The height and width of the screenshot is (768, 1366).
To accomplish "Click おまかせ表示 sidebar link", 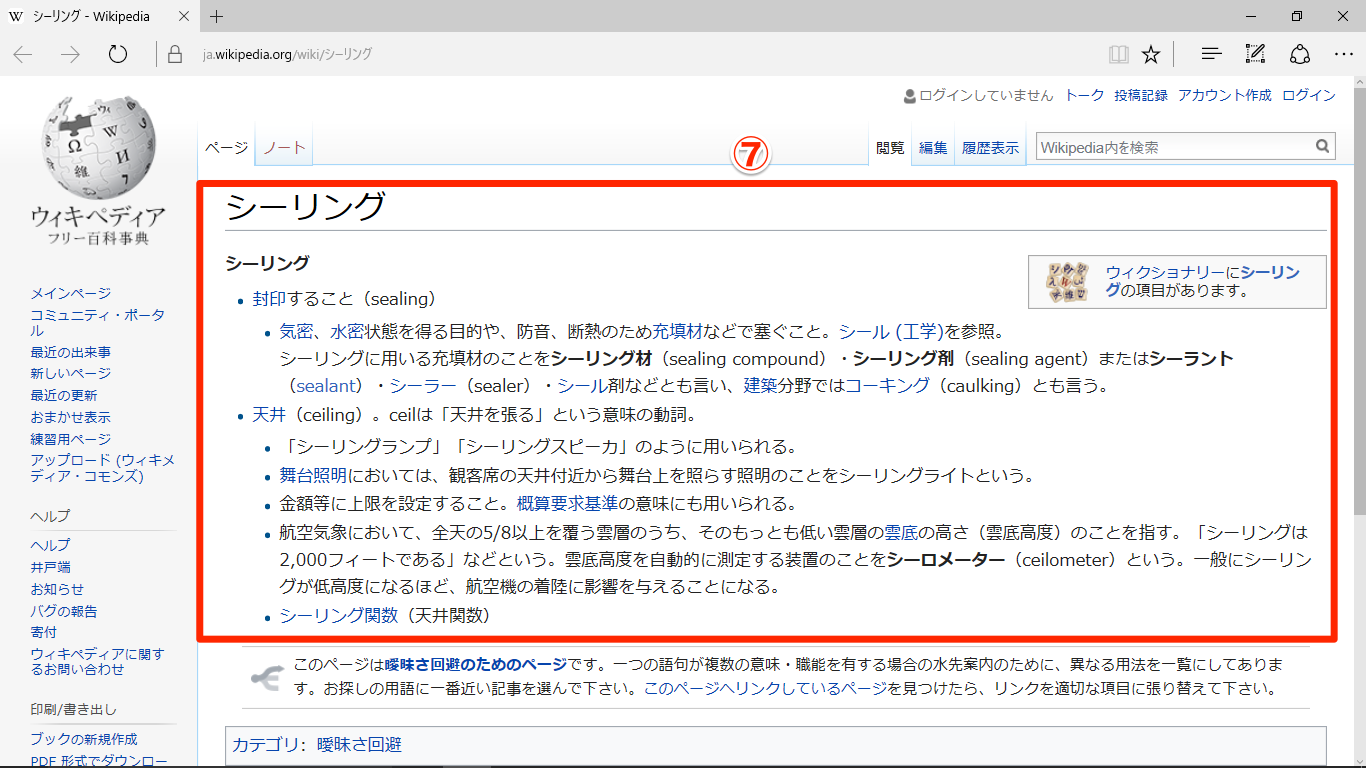I will pyautogui.click(x=71, y=417).
